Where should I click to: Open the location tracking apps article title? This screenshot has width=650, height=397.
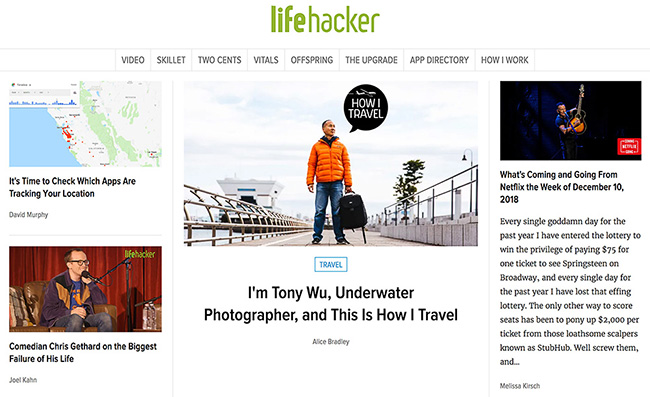click(73, 187)
